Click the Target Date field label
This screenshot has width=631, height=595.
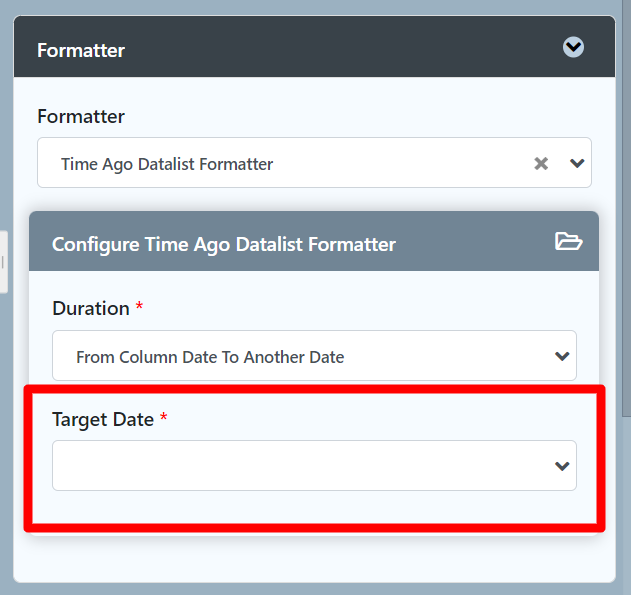click(x=102, y=420)
